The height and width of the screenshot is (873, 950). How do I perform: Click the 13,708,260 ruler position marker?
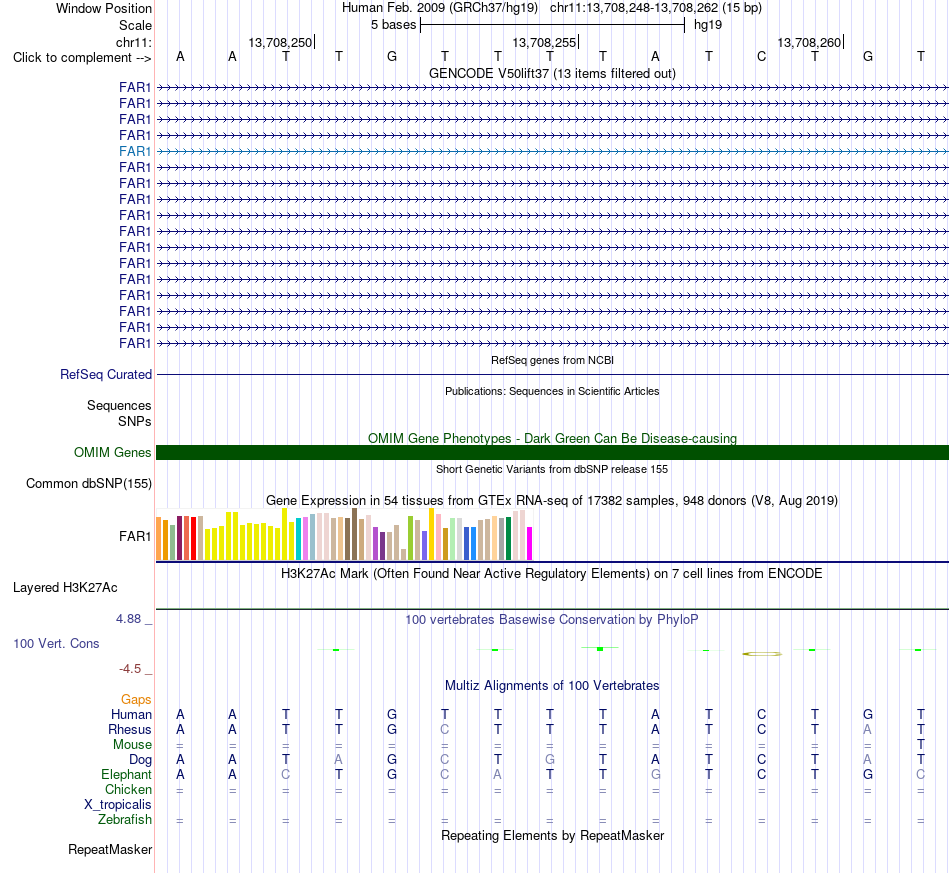pyautogui.click(x=810, y=42)
